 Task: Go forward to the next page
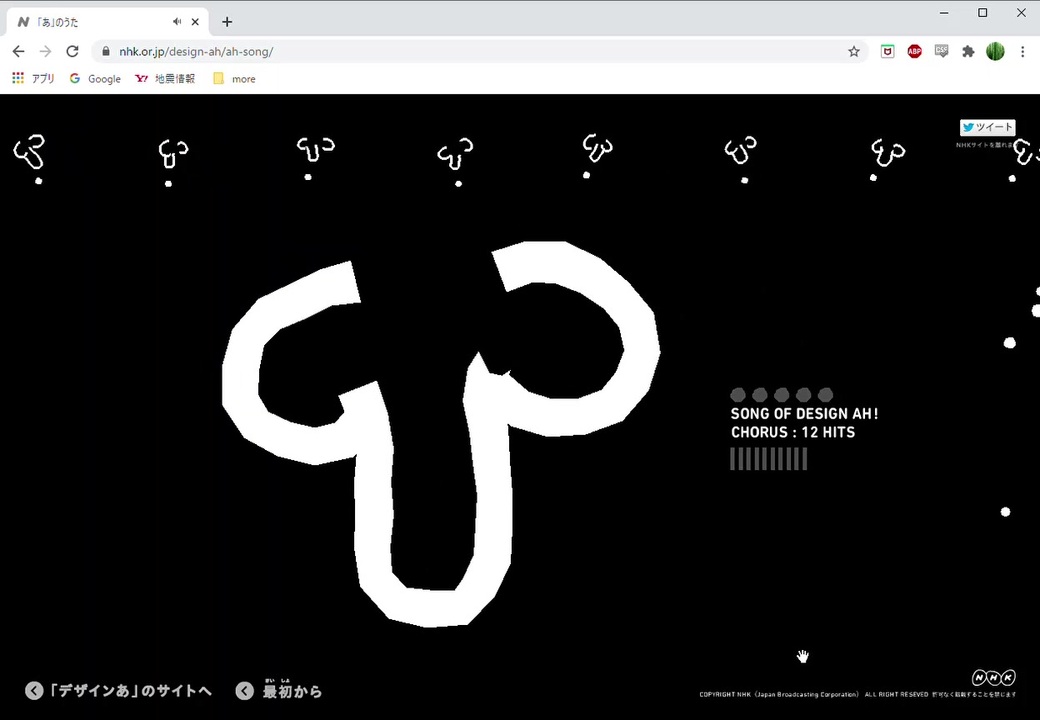[45, 52]
